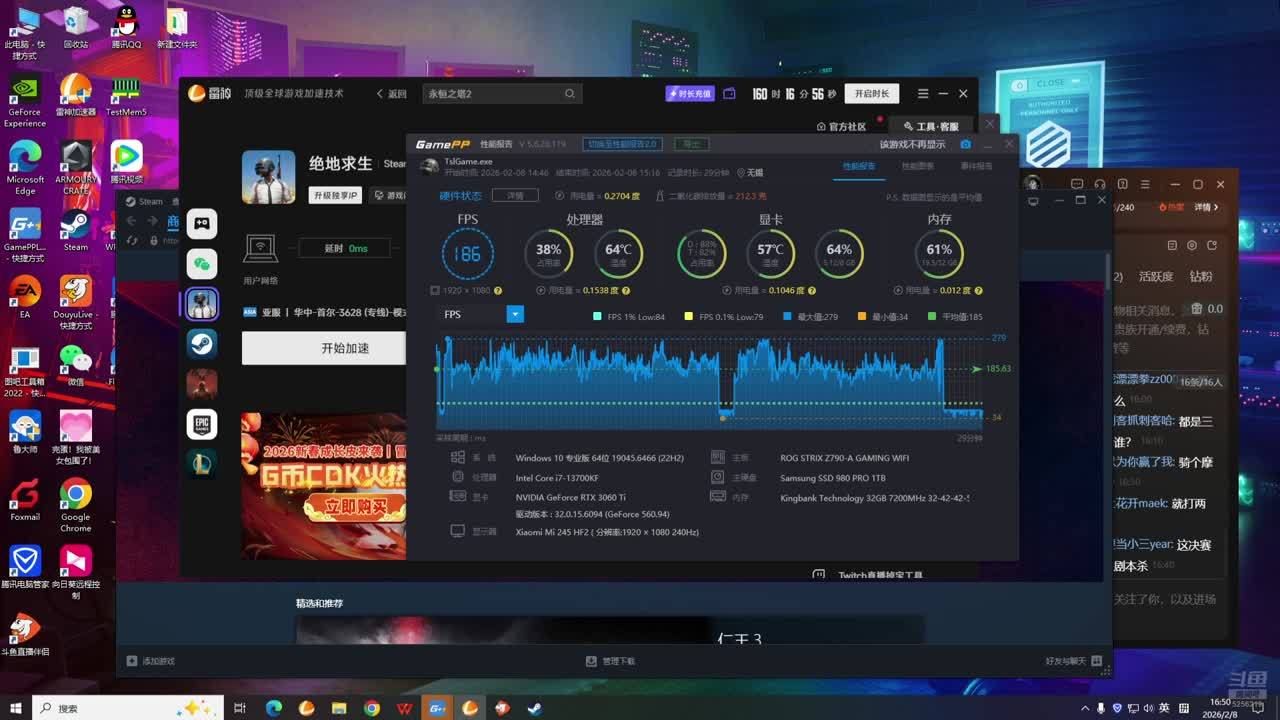Click 该游戏不再显示 in GamePP
The height and width of the screenshot is (720, 1280).
(x=912, y=145)
